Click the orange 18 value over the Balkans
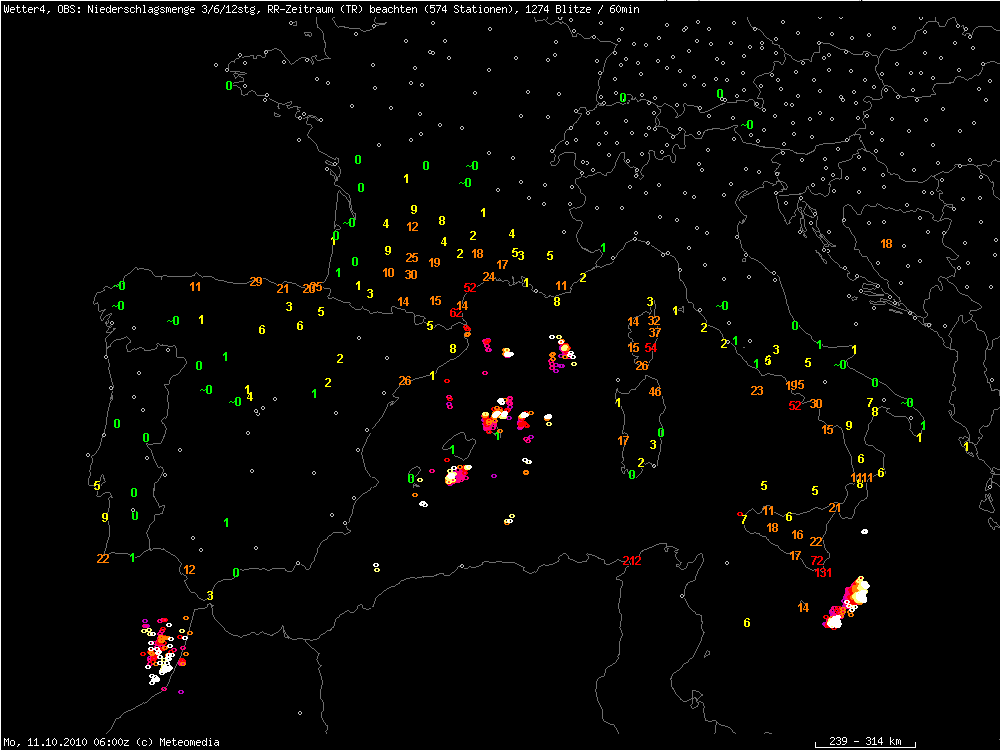The width and height of the screenshot is (1000, 750). coord(886,244)
